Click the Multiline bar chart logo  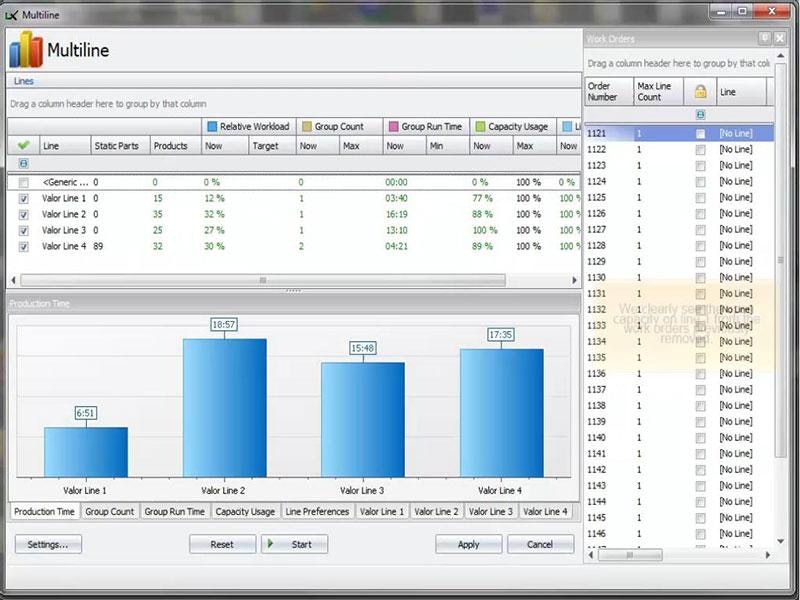coord(26,50)
